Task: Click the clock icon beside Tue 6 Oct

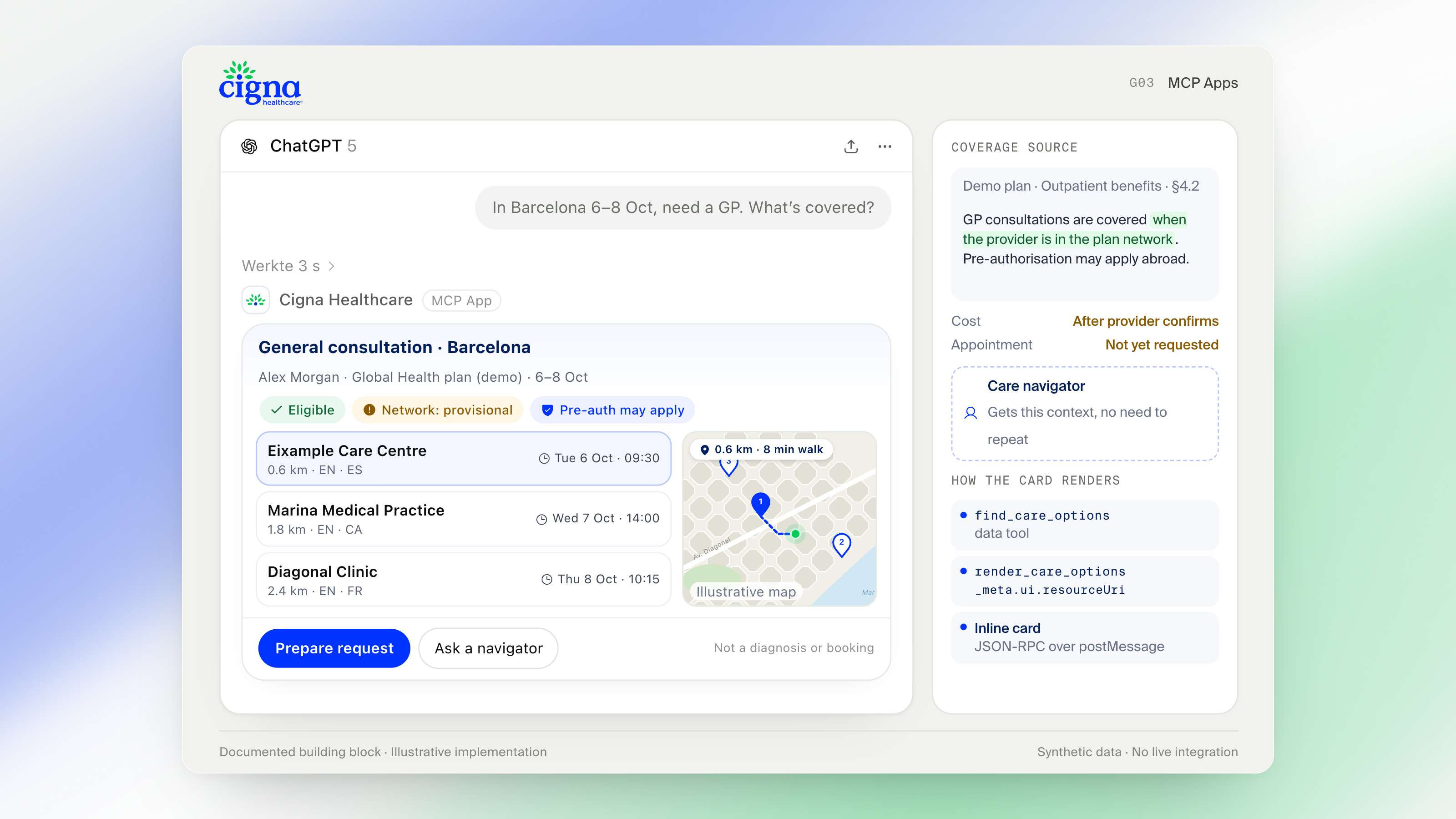Action: click(x=544, y=458)
